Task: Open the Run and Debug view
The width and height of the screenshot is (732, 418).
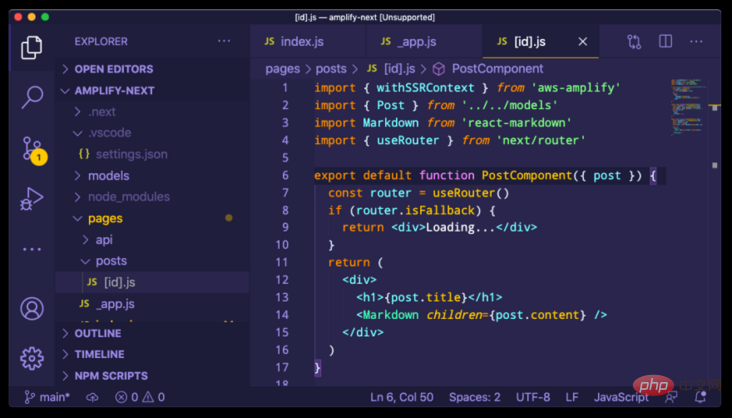Action: click(32, 199)
